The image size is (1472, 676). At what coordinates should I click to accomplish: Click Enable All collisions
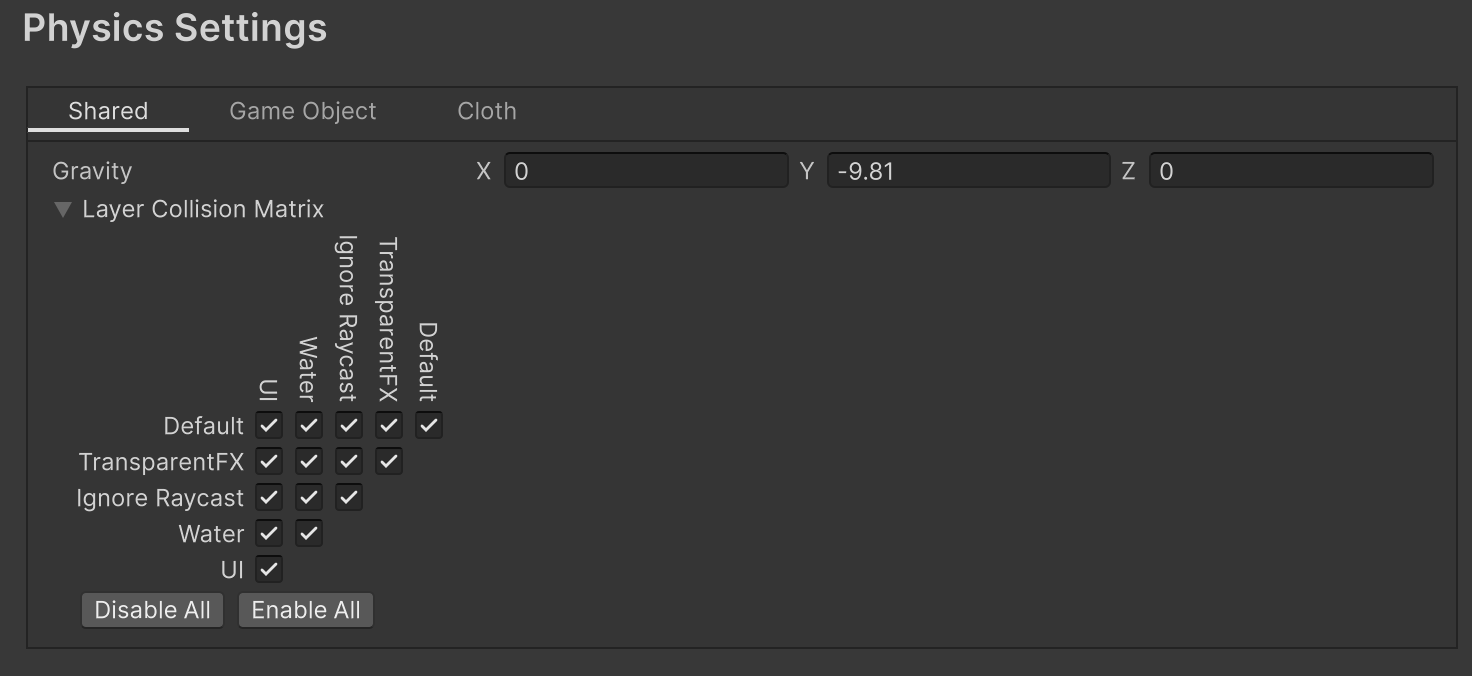[x=306, y=609]
